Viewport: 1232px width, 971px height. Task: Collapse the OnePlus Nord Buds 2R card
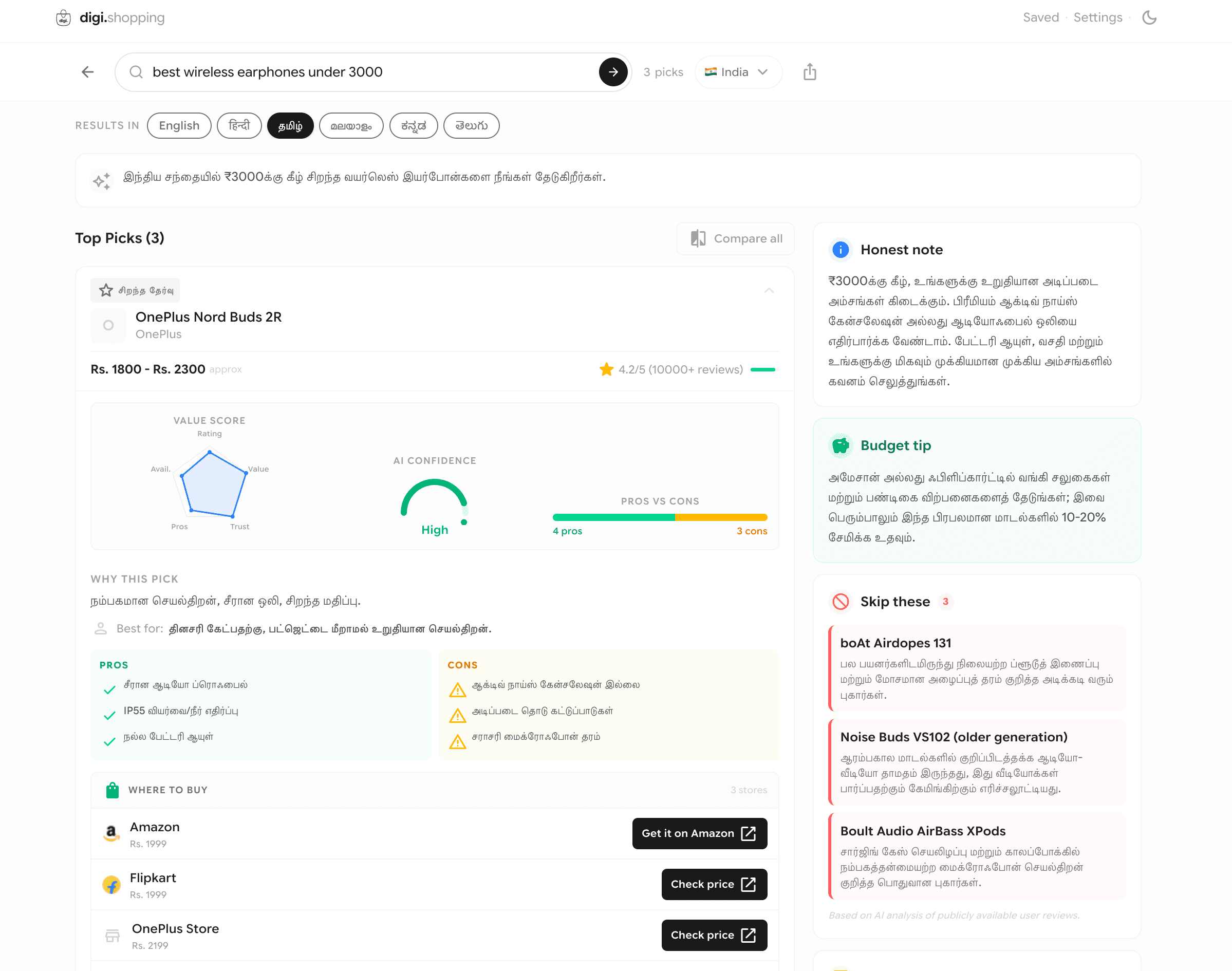click(769, 290)
